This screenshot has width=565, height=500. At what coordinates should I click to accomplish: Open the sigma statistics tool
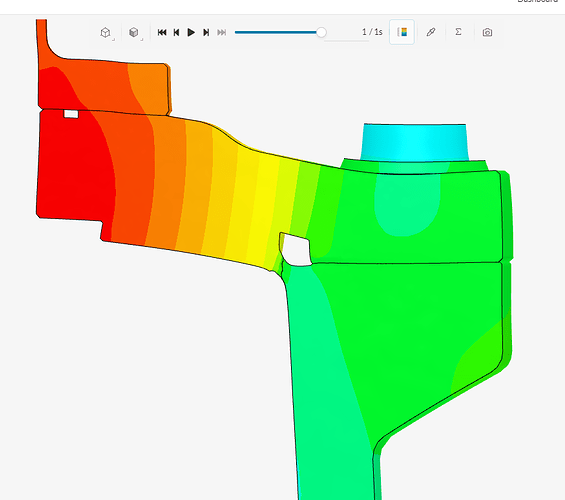458,32
